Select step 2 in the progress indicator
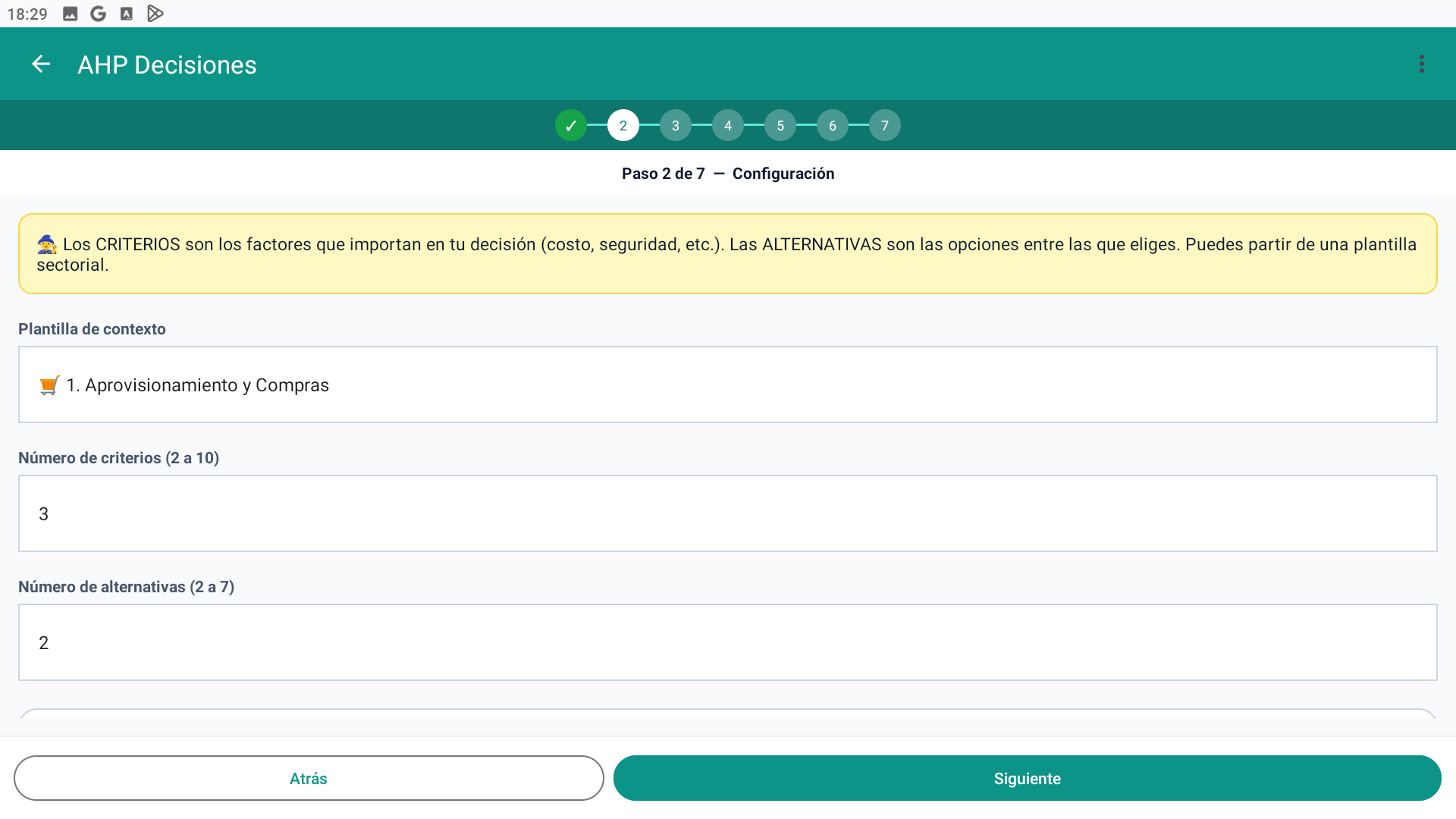Image resolution: width=1456 pixels, height=819 pixels. coord(623,125)
